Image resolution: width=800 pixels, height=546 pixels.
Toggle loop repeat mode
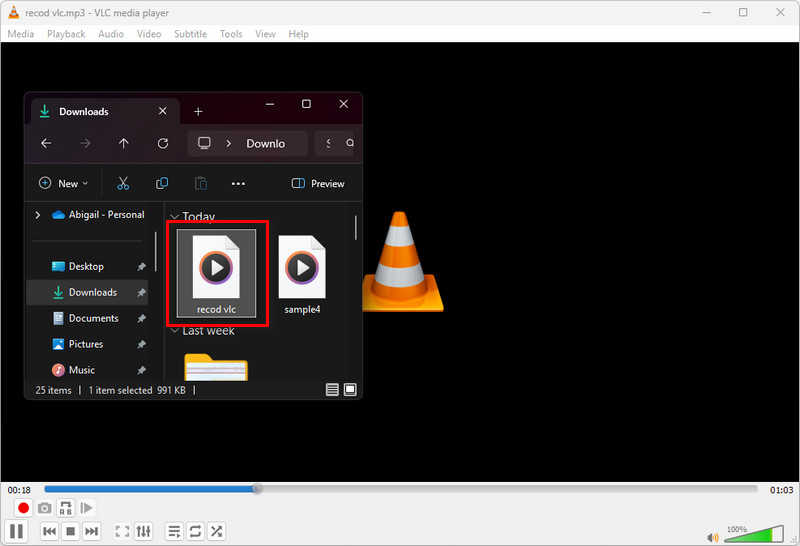click(x=195, y=531)
